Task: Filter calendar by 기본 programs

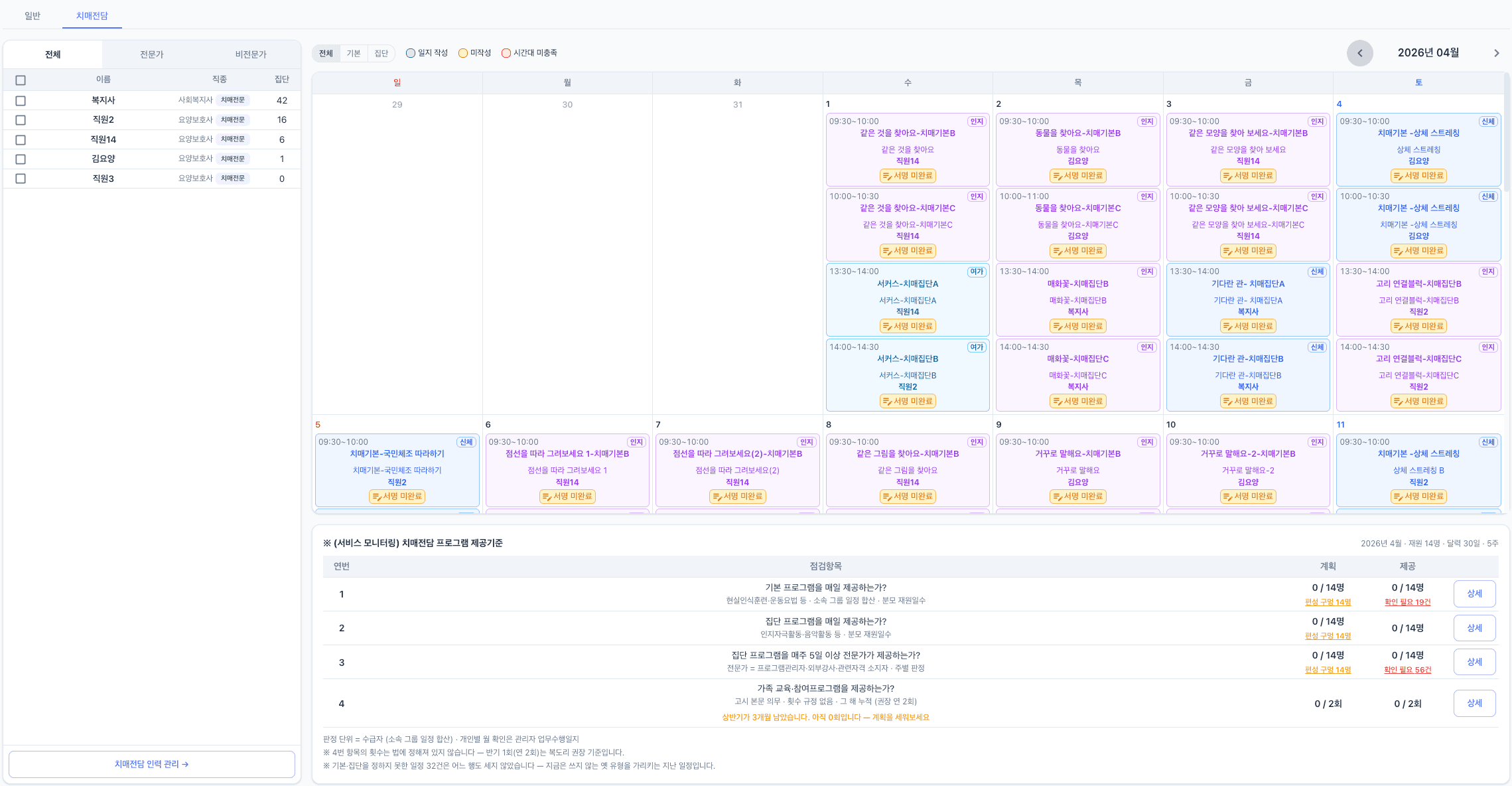Action: pyautogui.click(x=354, y=53)
